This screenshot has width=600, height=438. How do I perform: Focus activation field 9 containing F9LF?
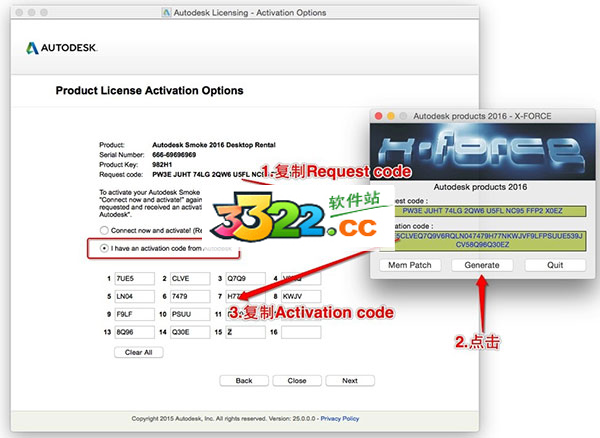coord(135,314)
